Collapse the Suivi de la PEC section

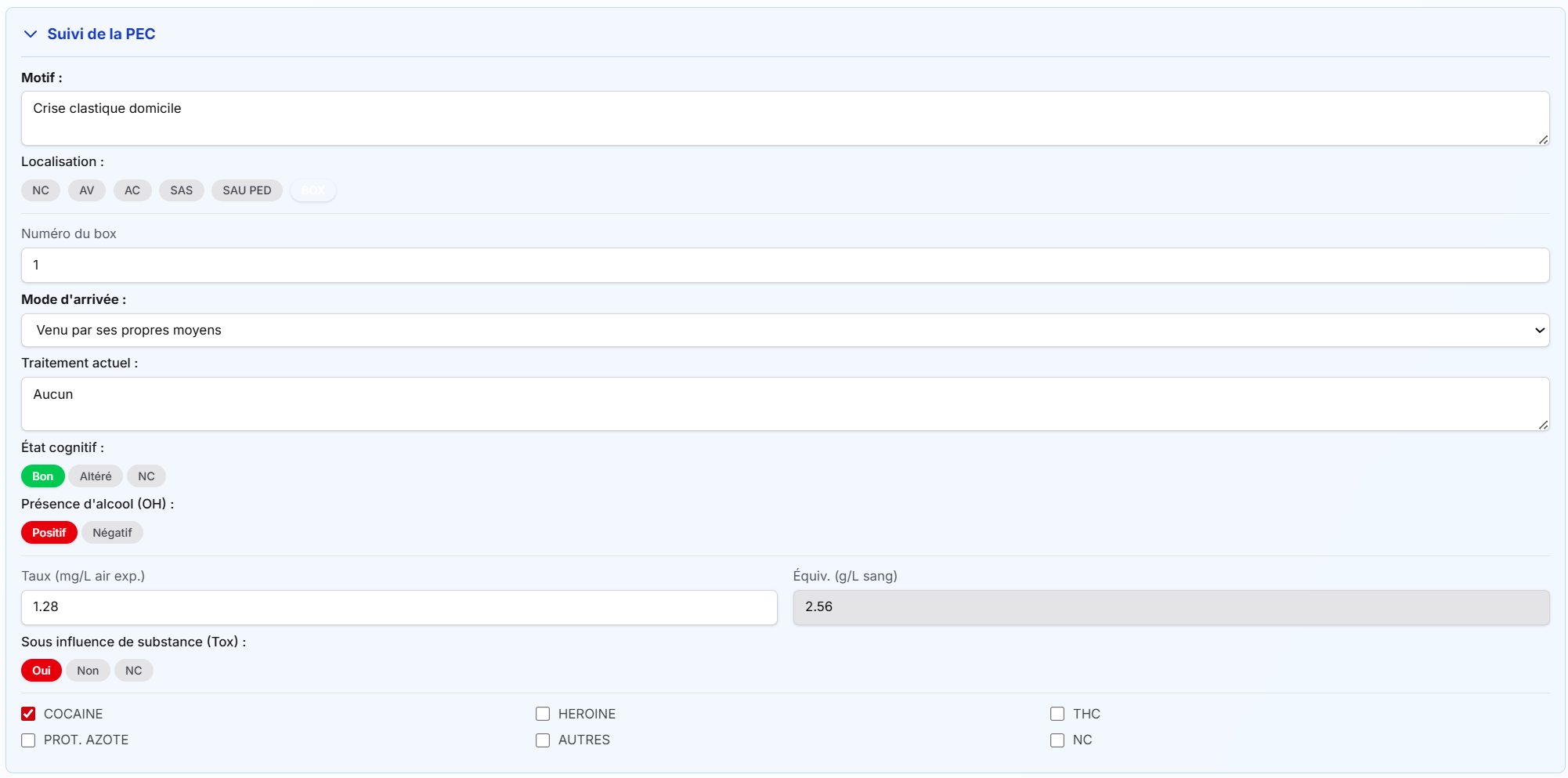pos(31,34)
